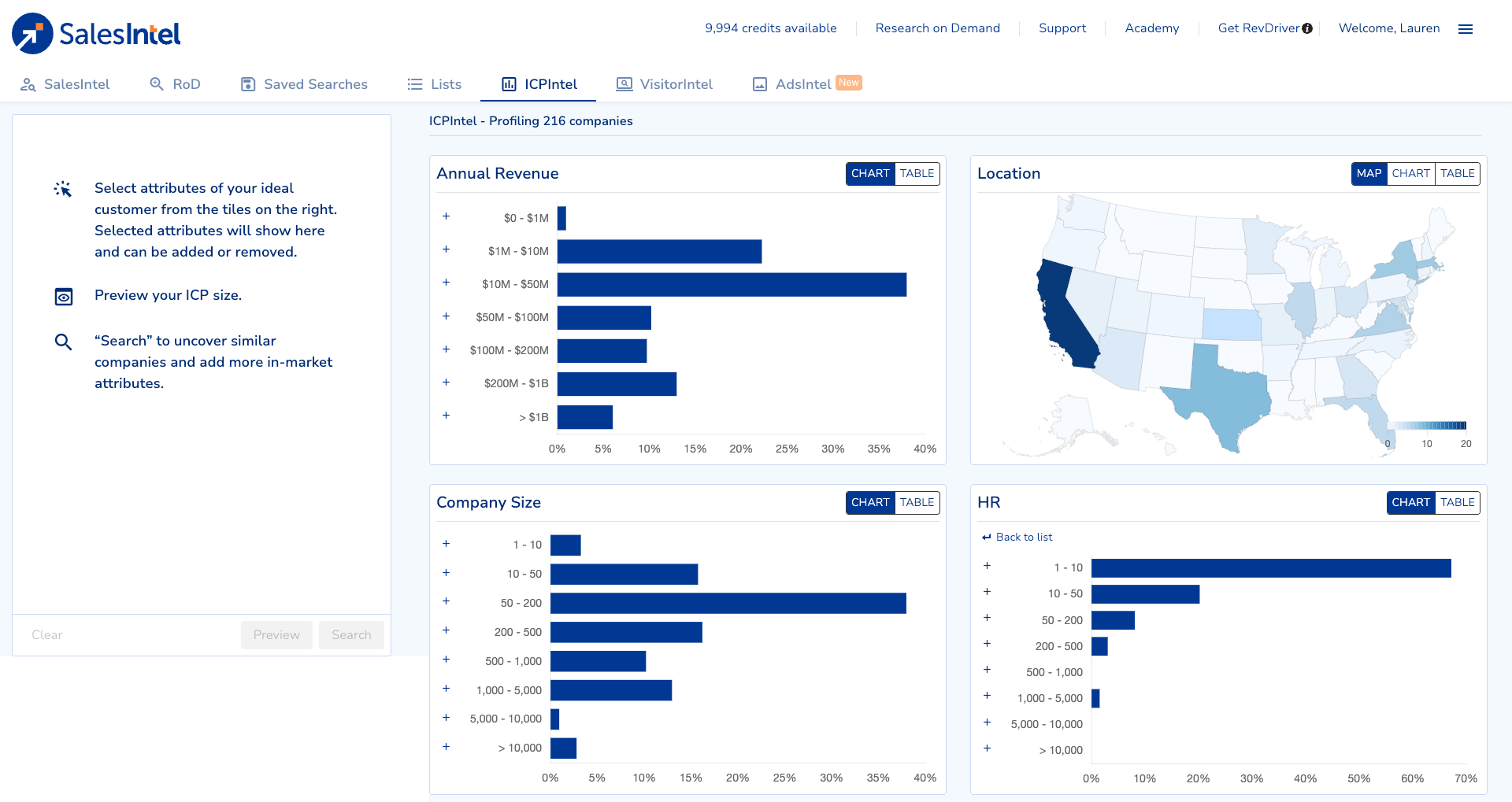Add HR 1 - 10 attribute
This screenshot has height=802, width=1512.
pos(988,565)
